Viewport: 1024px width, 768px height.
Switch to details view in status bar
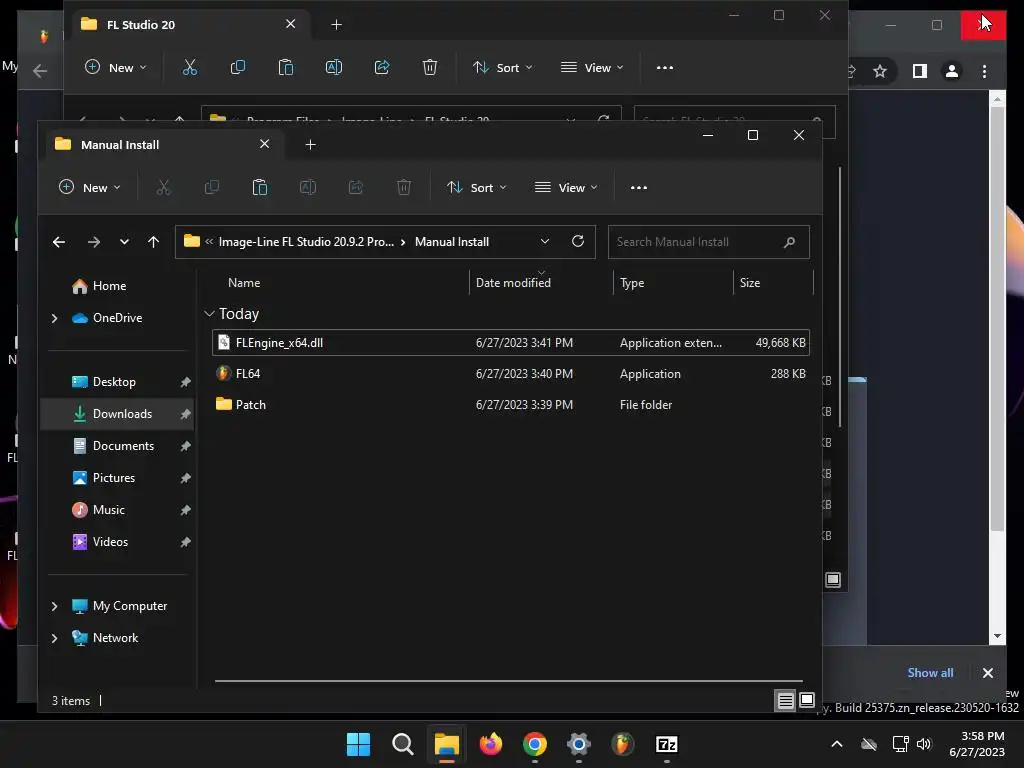tap(786, 701)
